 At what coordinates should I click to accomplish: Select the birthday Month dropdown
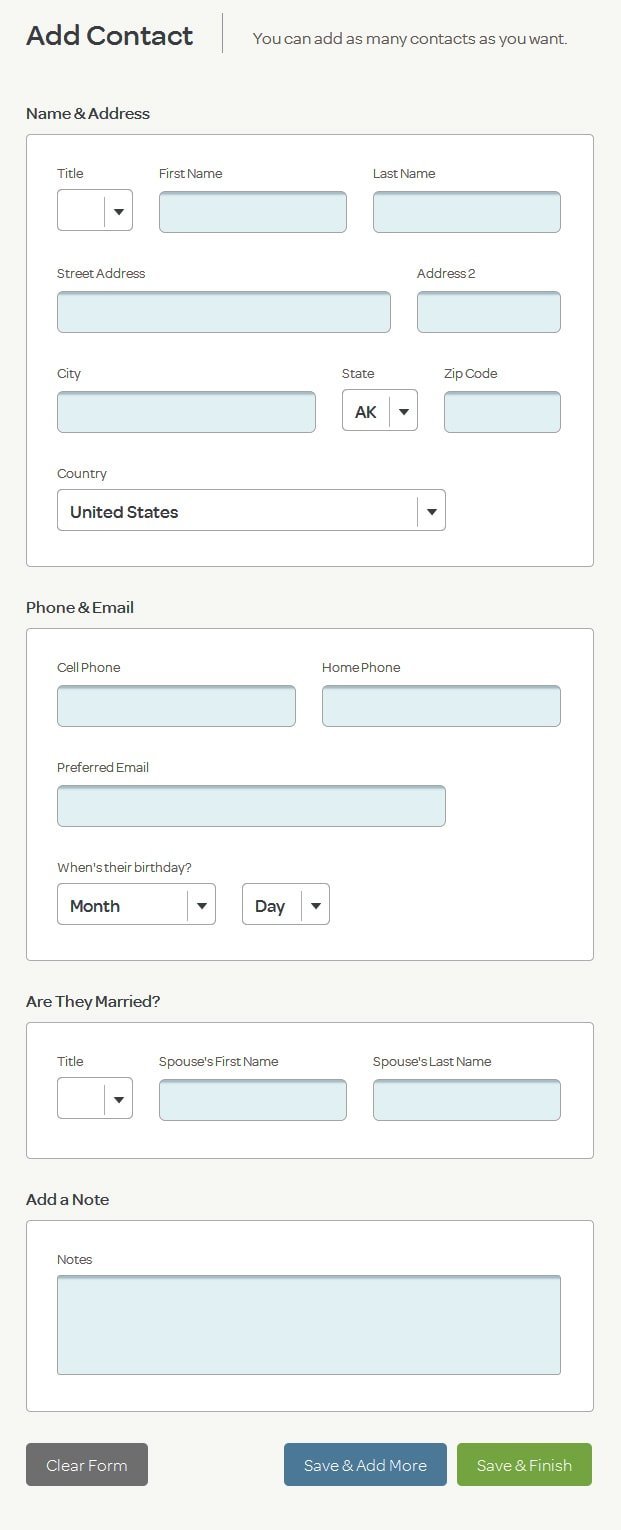pyautogui.click(x=136, y=905)
